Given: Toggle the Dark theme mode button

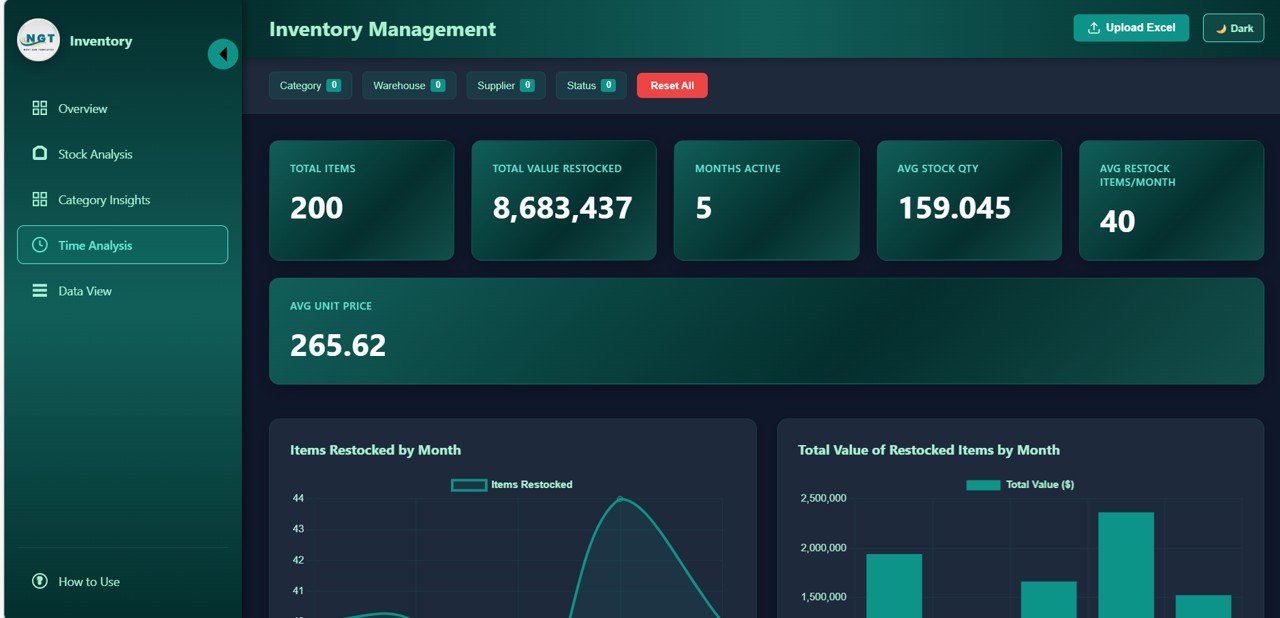Looking at the screenshot, I should coord(1233,28).
